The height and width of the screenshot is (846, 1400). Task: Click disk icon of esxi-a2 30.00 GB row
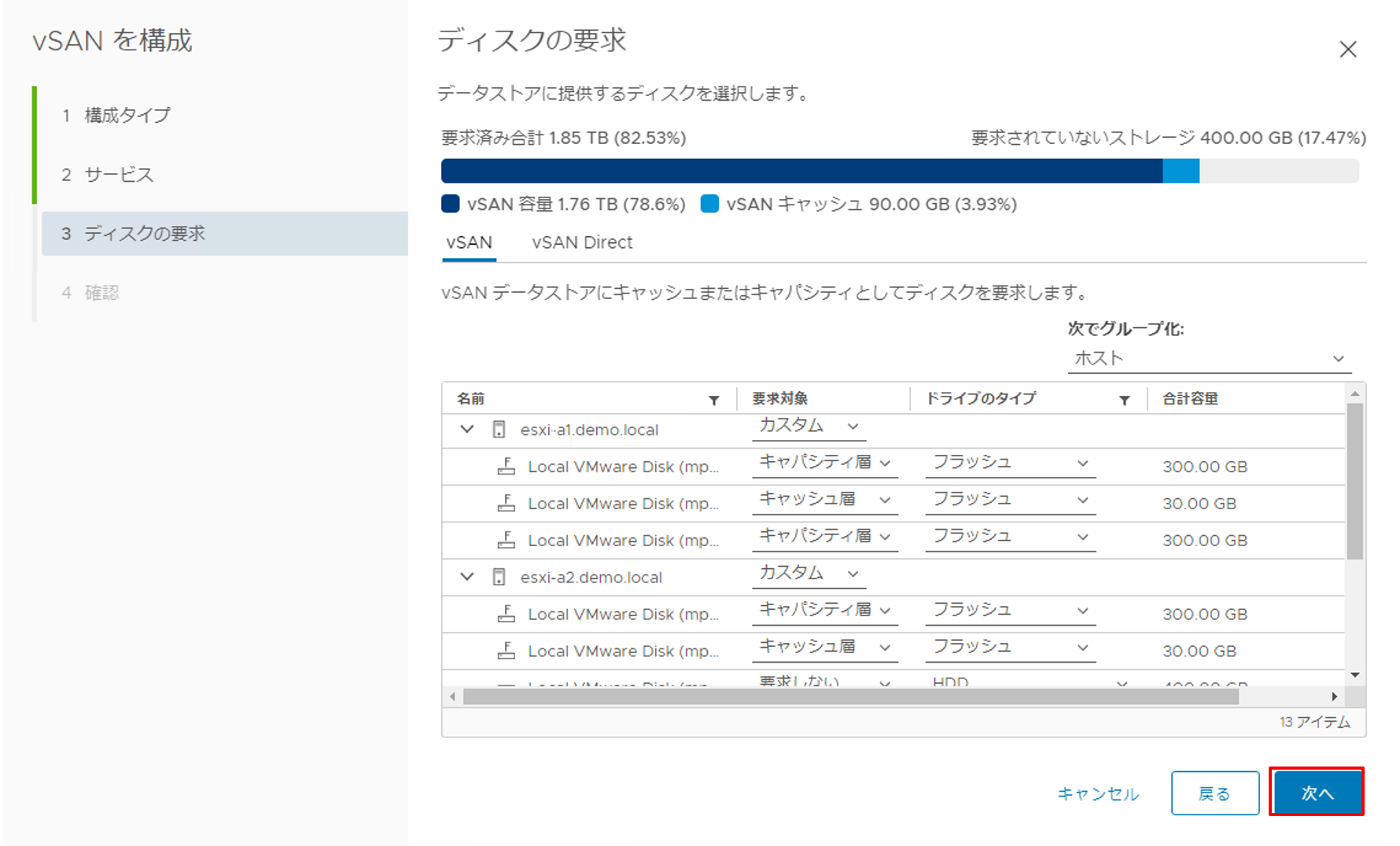coord(507,651)
